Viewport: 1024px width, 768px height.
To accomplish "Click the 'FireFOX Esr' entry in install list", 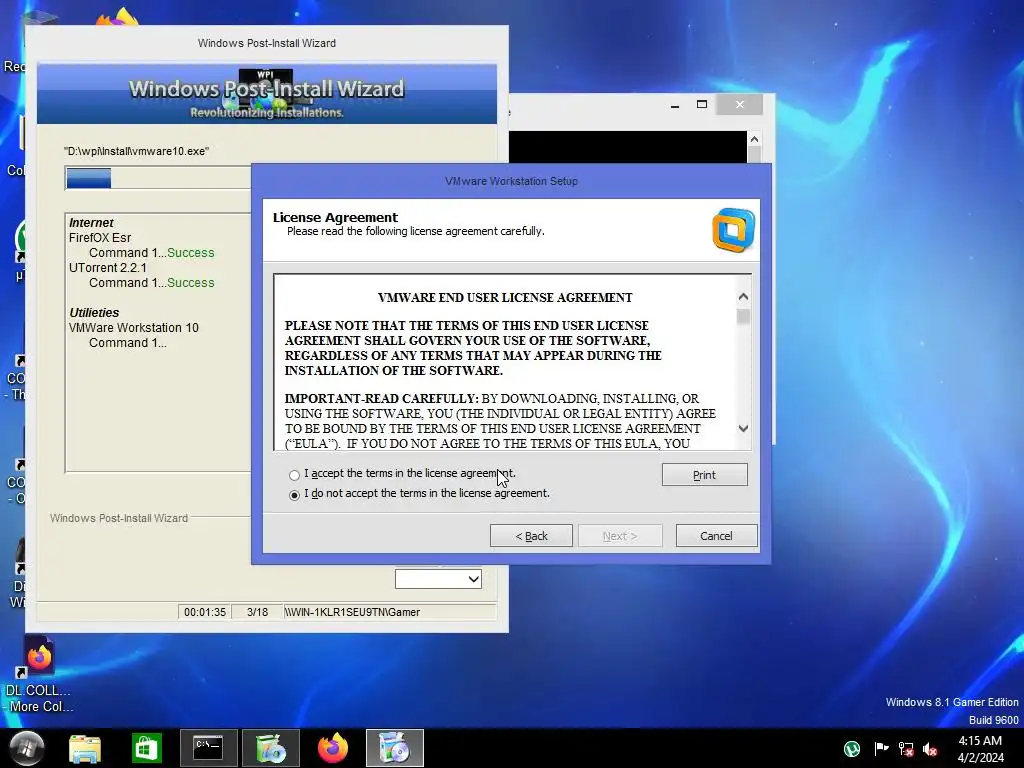I will (100, 238).
